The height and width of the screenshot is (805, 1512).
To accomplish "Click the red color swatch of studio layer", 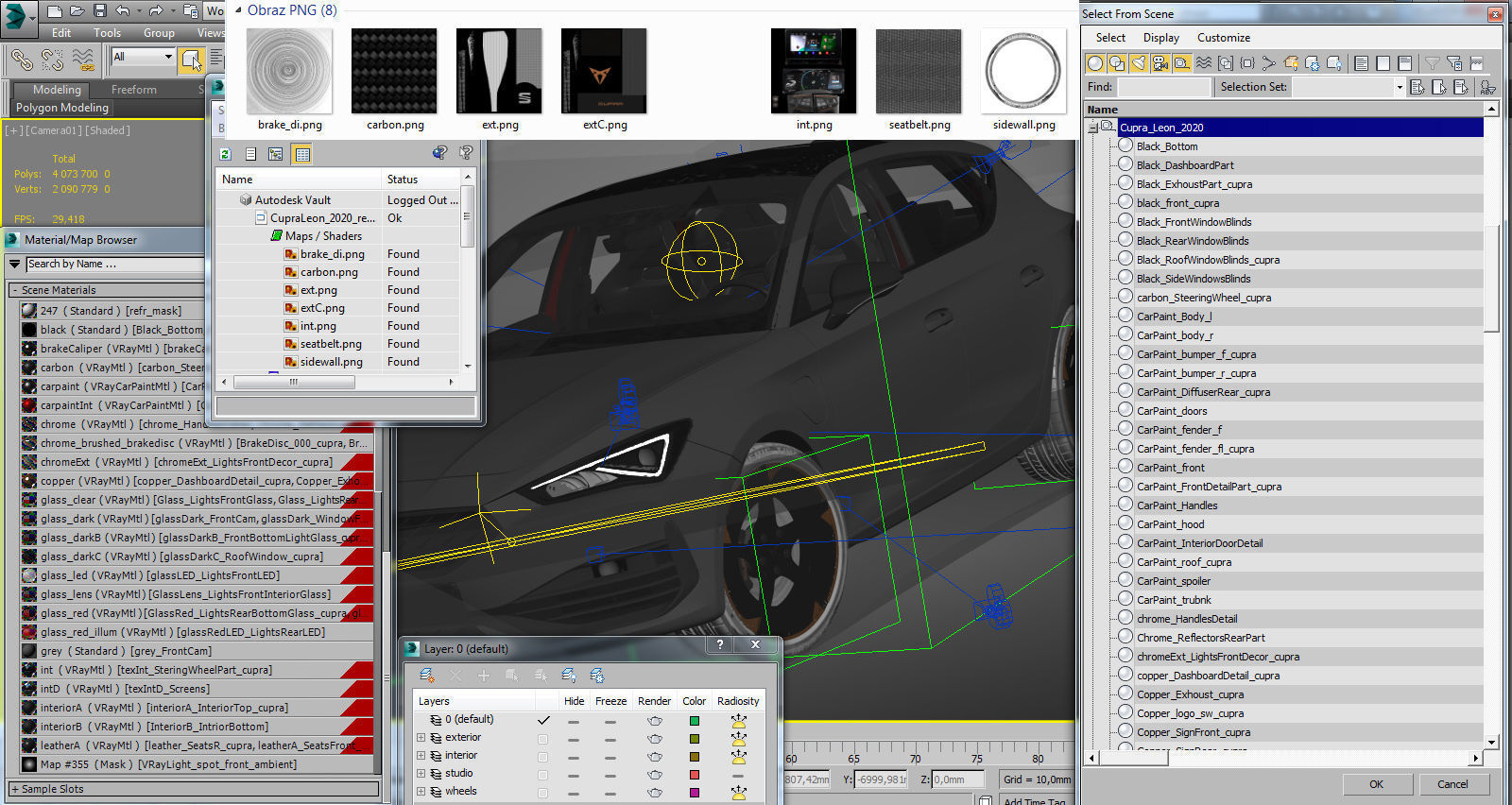I will (695, 775).
